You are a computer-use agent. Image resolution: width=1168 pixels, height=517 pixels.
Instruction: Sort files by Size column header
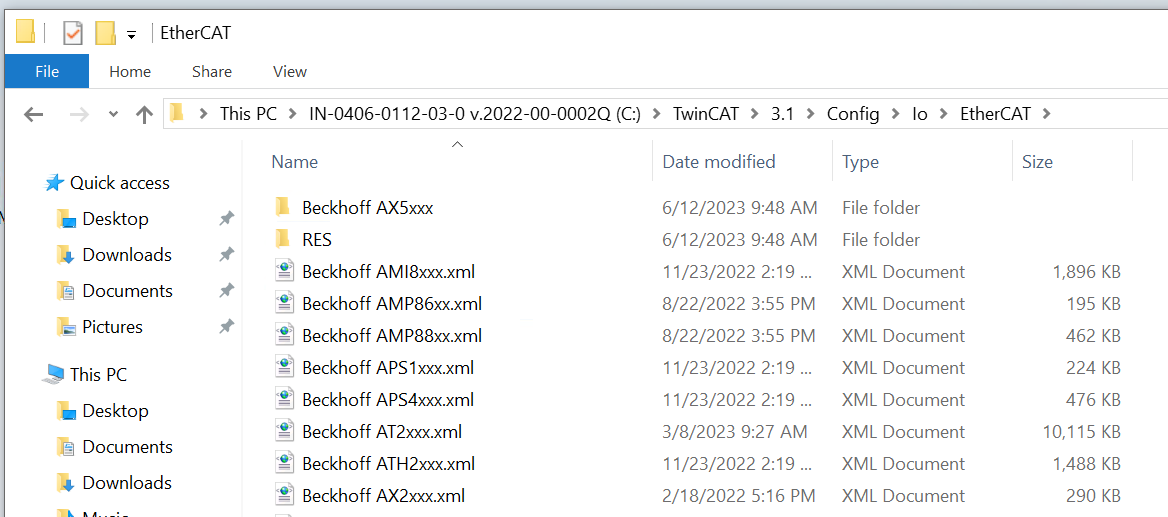1037,162
